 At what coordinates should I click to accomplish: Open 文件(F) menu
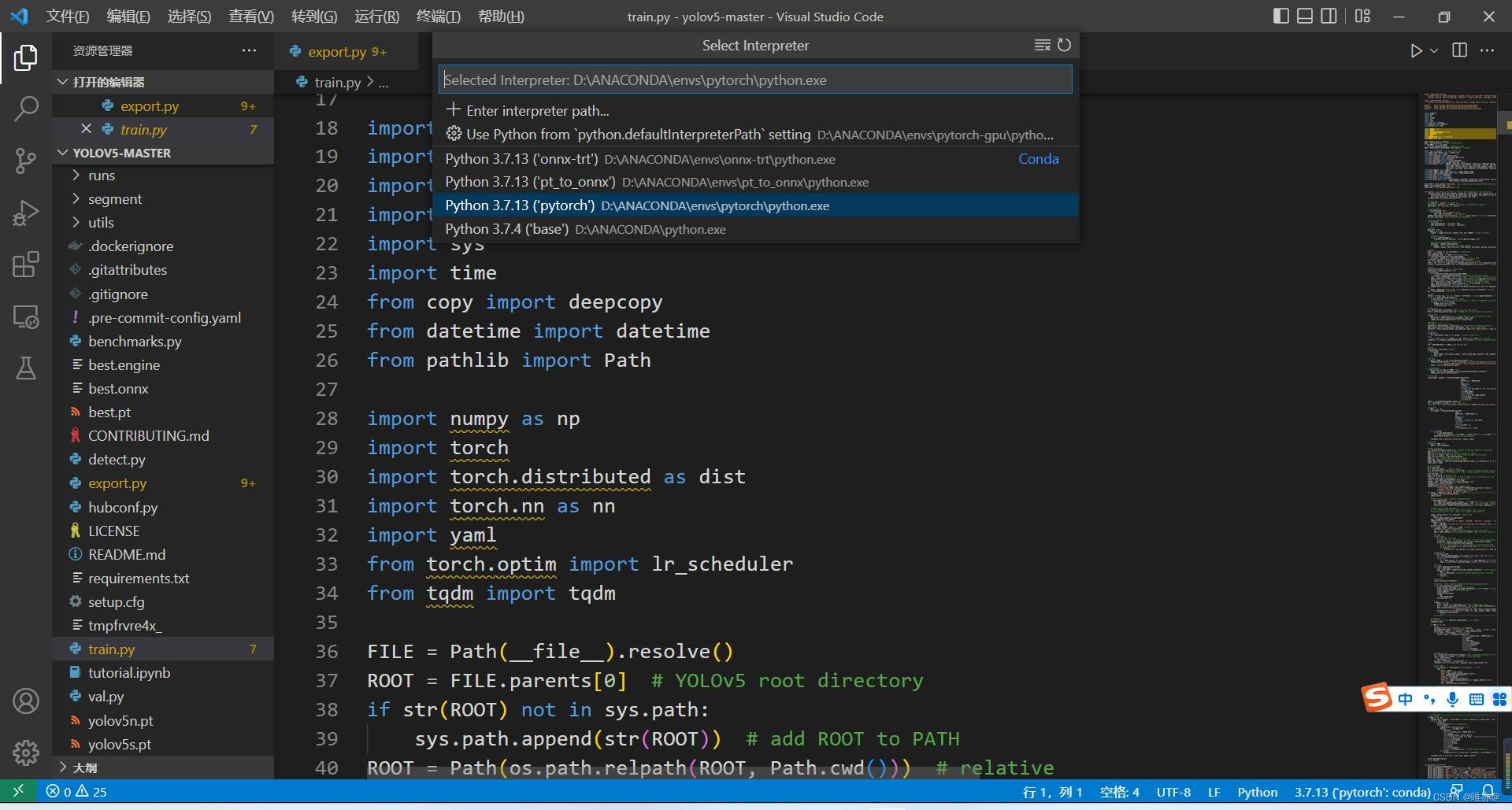[68, 17]
